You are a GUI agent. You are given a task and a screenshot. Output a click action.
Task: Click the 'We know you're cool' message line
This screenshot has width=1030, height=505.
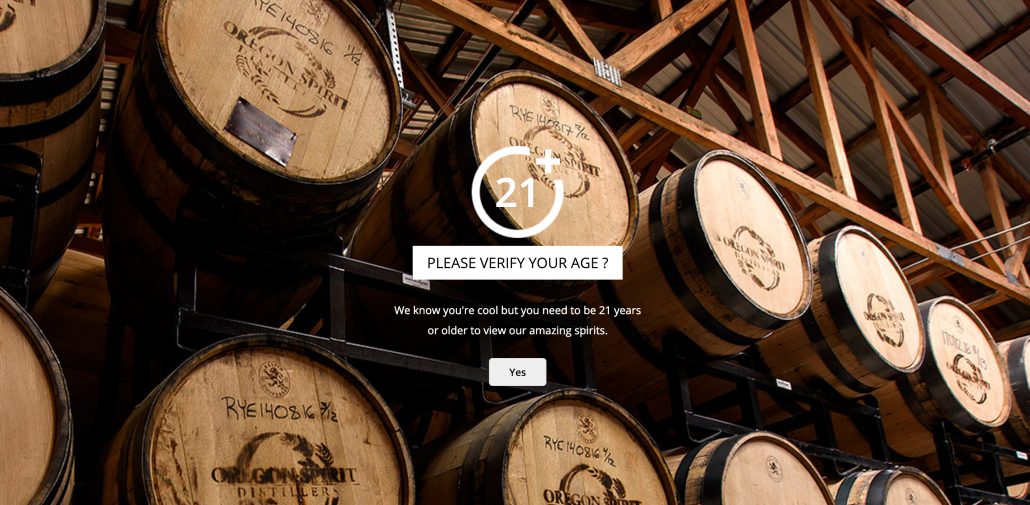tap(517, 310)
